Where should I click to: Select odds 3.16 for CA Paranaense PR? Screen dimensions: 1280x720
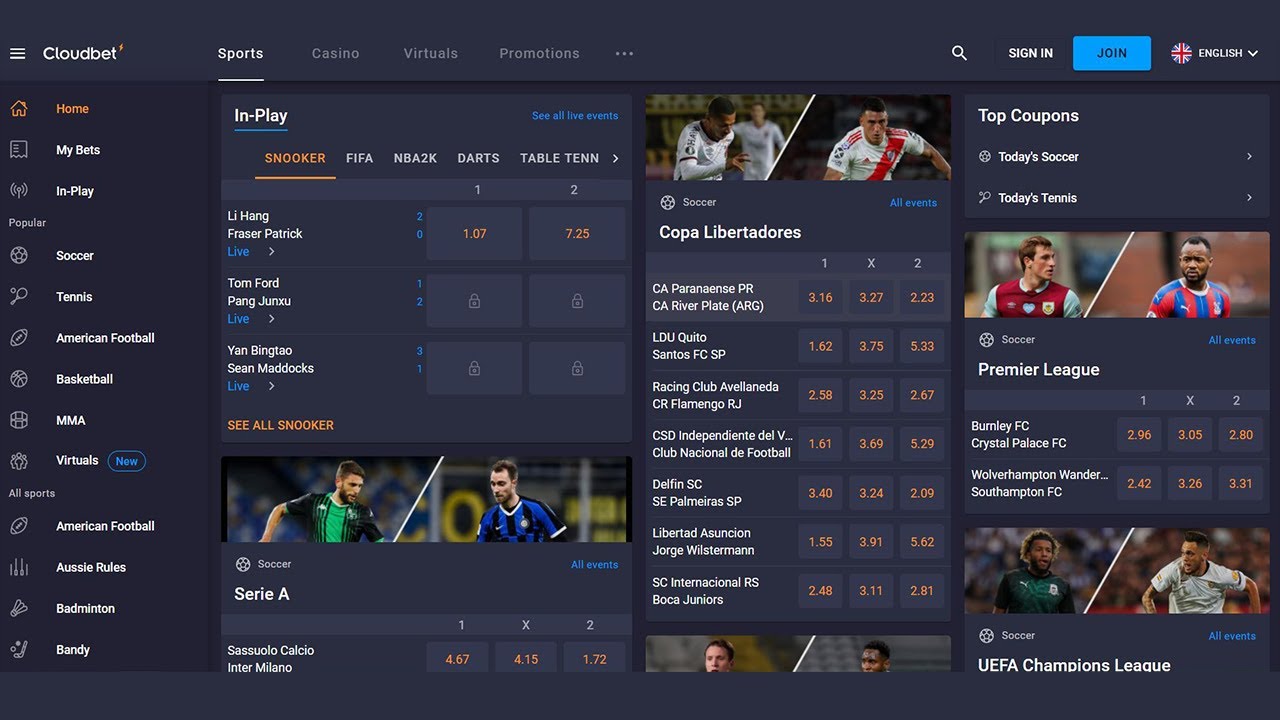[x=820, y=297]
